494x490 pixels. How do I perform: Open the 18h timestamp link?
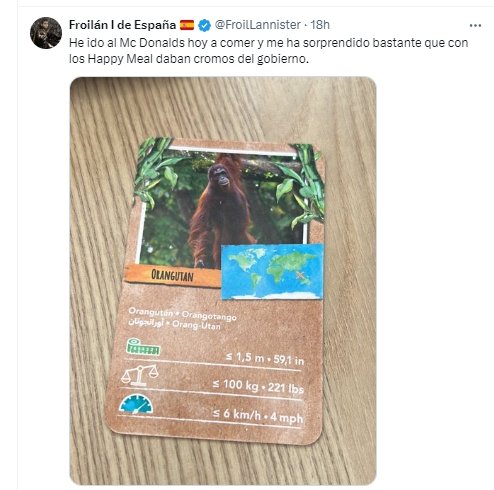tap(320, 25)
